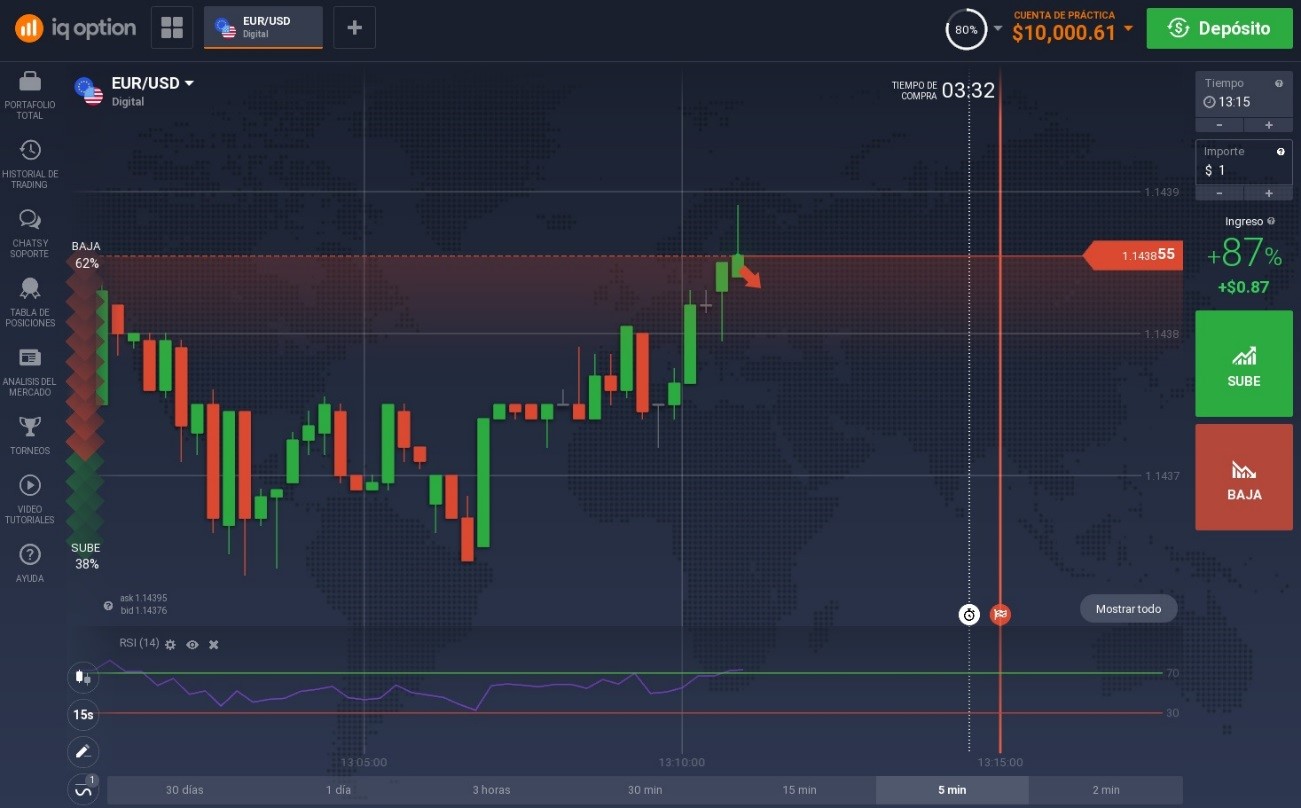Open Portafolio Total in sidebar
Viewport: 1301px width, 808px height.
click(30, 96)
